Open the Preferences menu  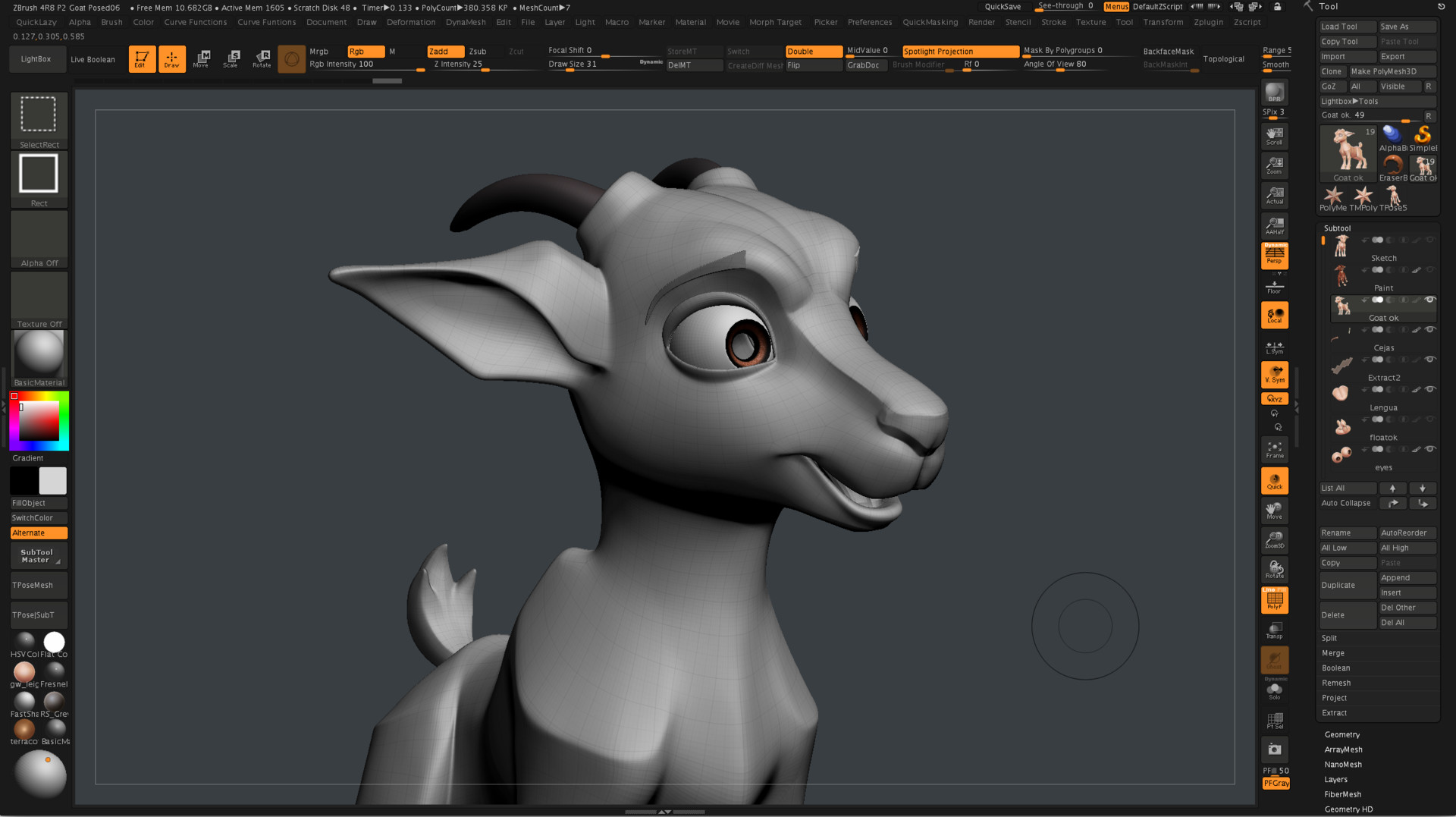click(x=870, y=22)
